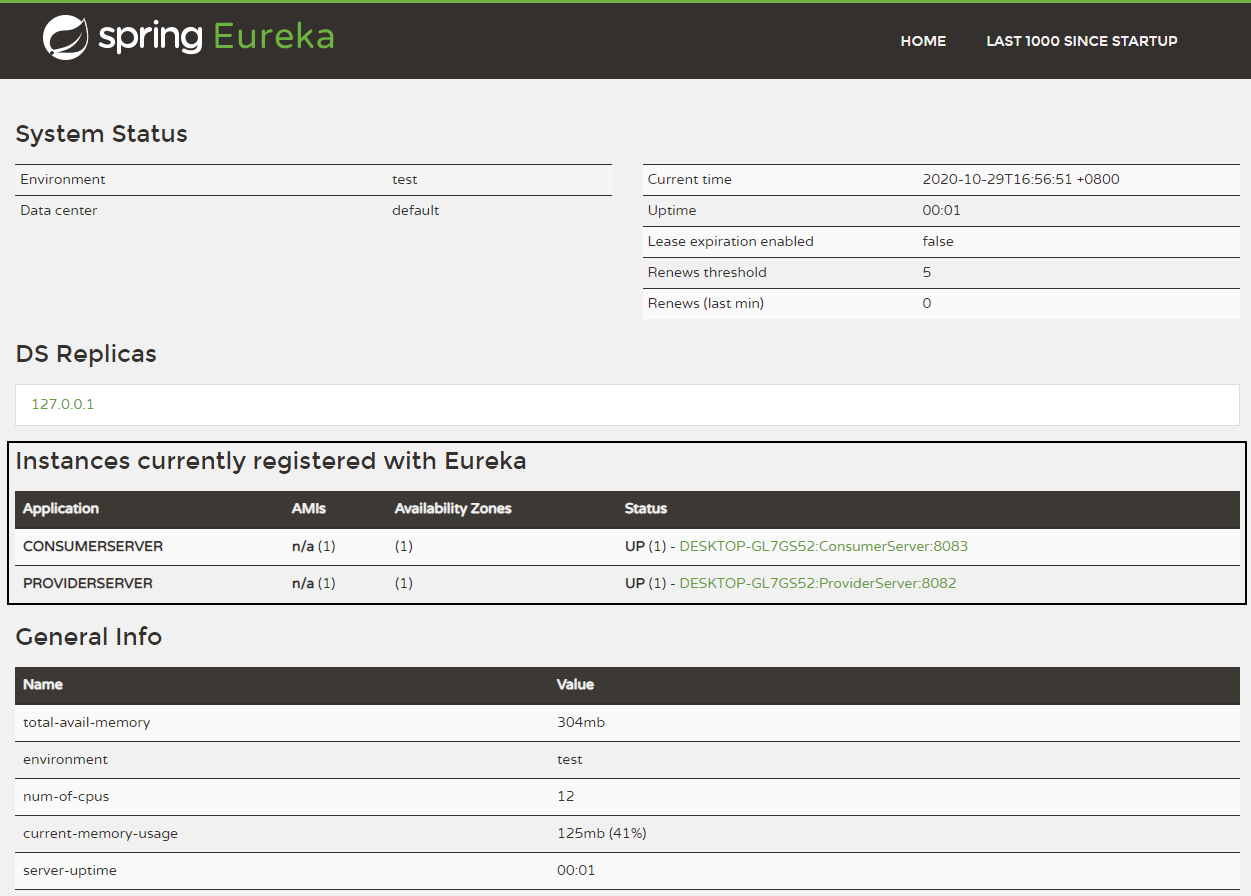Click the Spring leaf logo icon
The image size is (1251, 896).
coord(66,38)
